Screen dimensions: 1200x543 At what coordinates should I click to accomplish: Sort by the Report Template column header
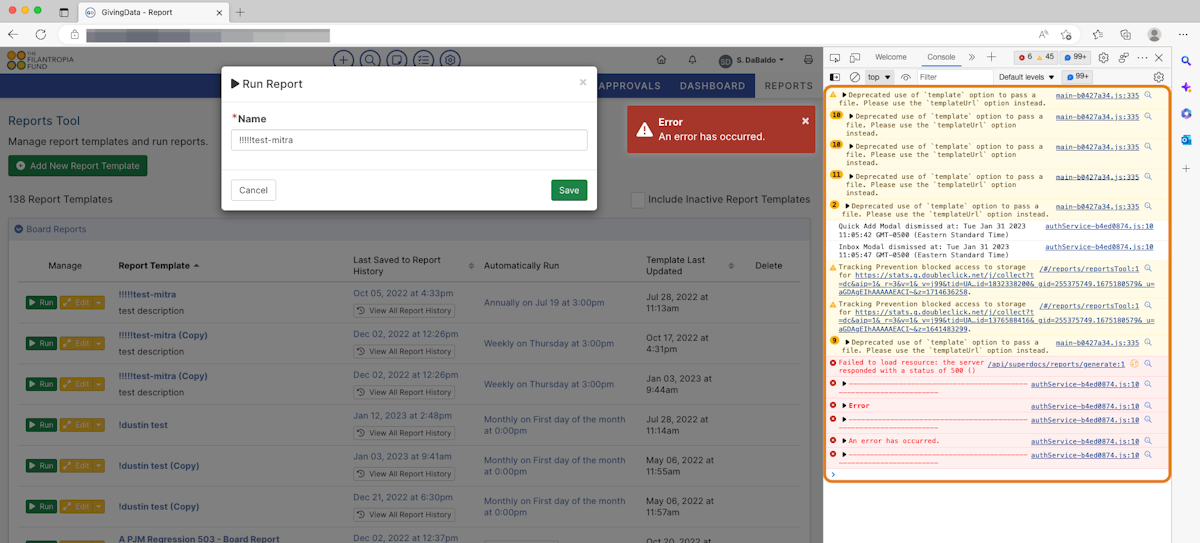[158, 266]
